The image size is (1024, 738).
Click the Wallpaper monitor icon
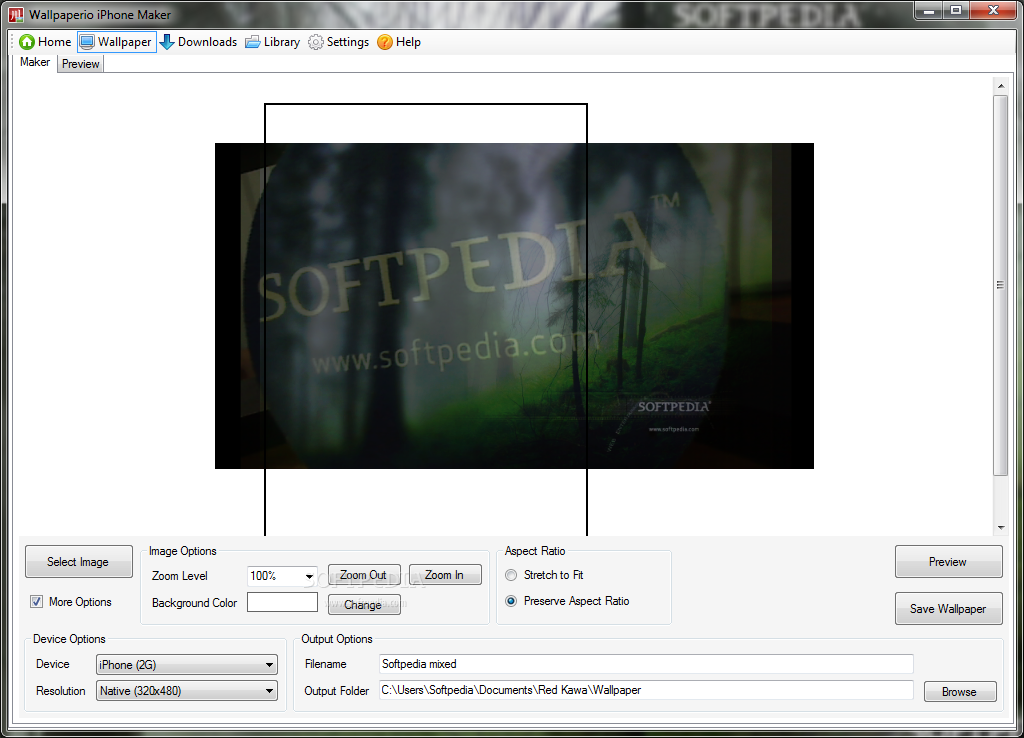point(87,42)
